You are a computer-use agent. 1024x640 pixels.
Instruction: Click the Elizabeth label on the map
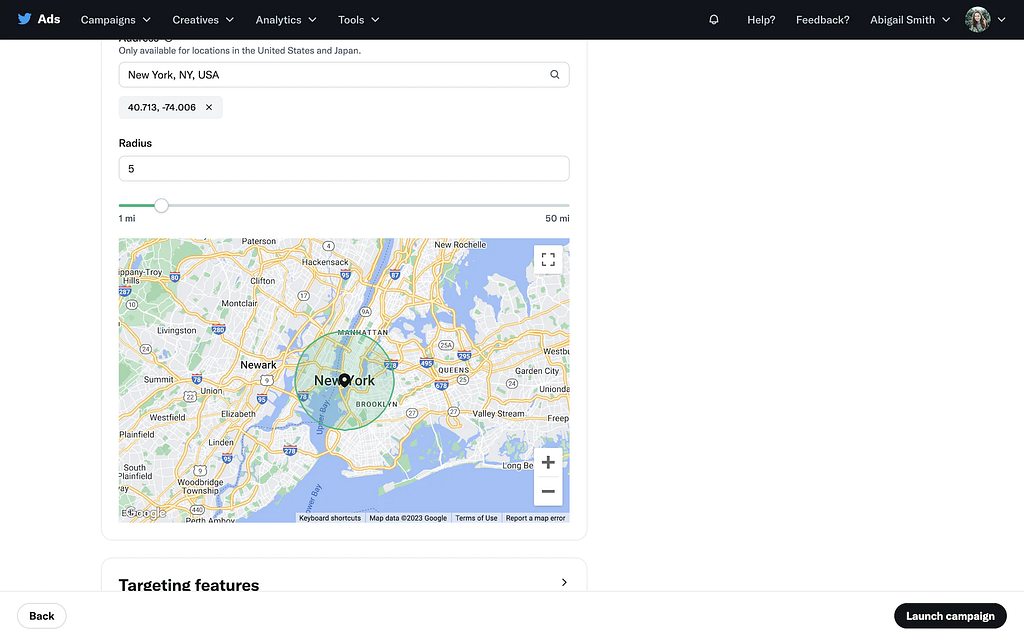[x=238, y=414]
